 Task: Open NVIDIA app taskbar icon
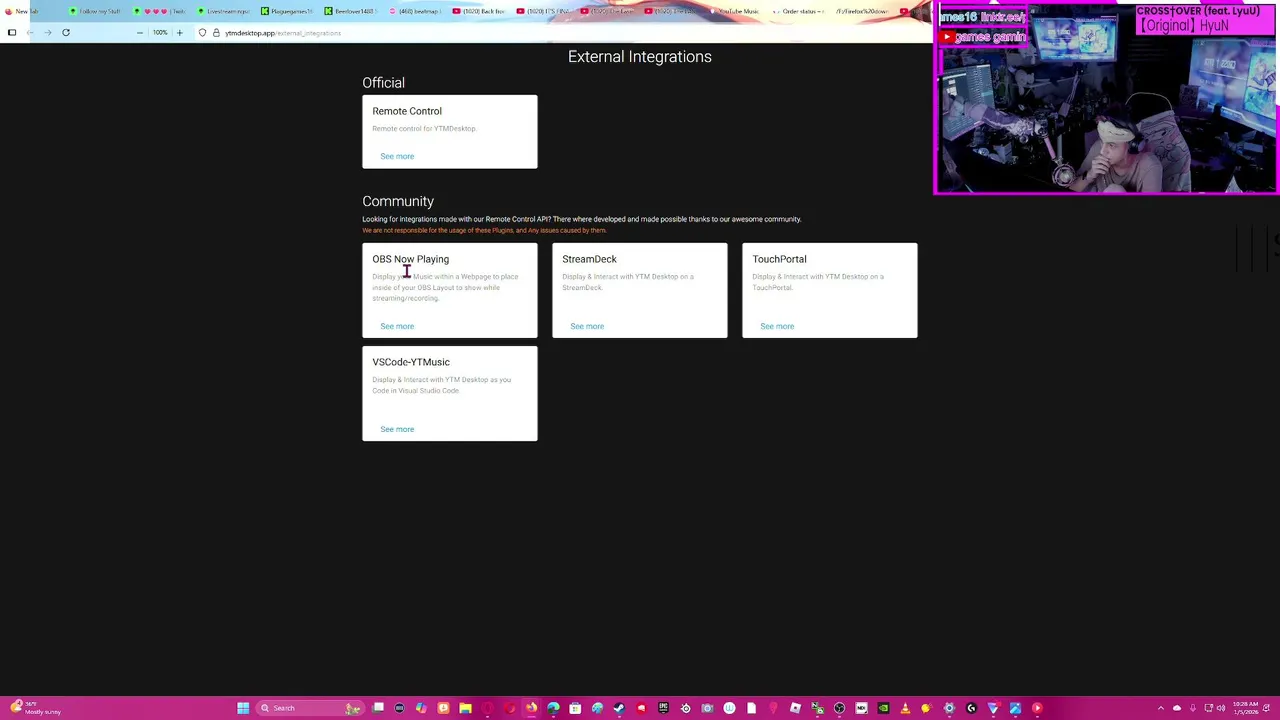tap(883, 708)
